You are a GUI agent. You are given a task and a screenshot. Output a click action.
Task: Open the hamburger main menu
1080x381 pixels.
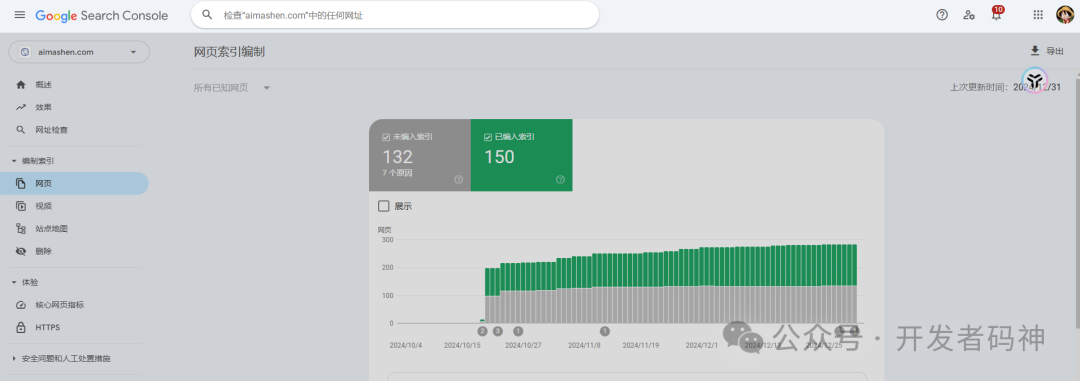tap(19, 15)
